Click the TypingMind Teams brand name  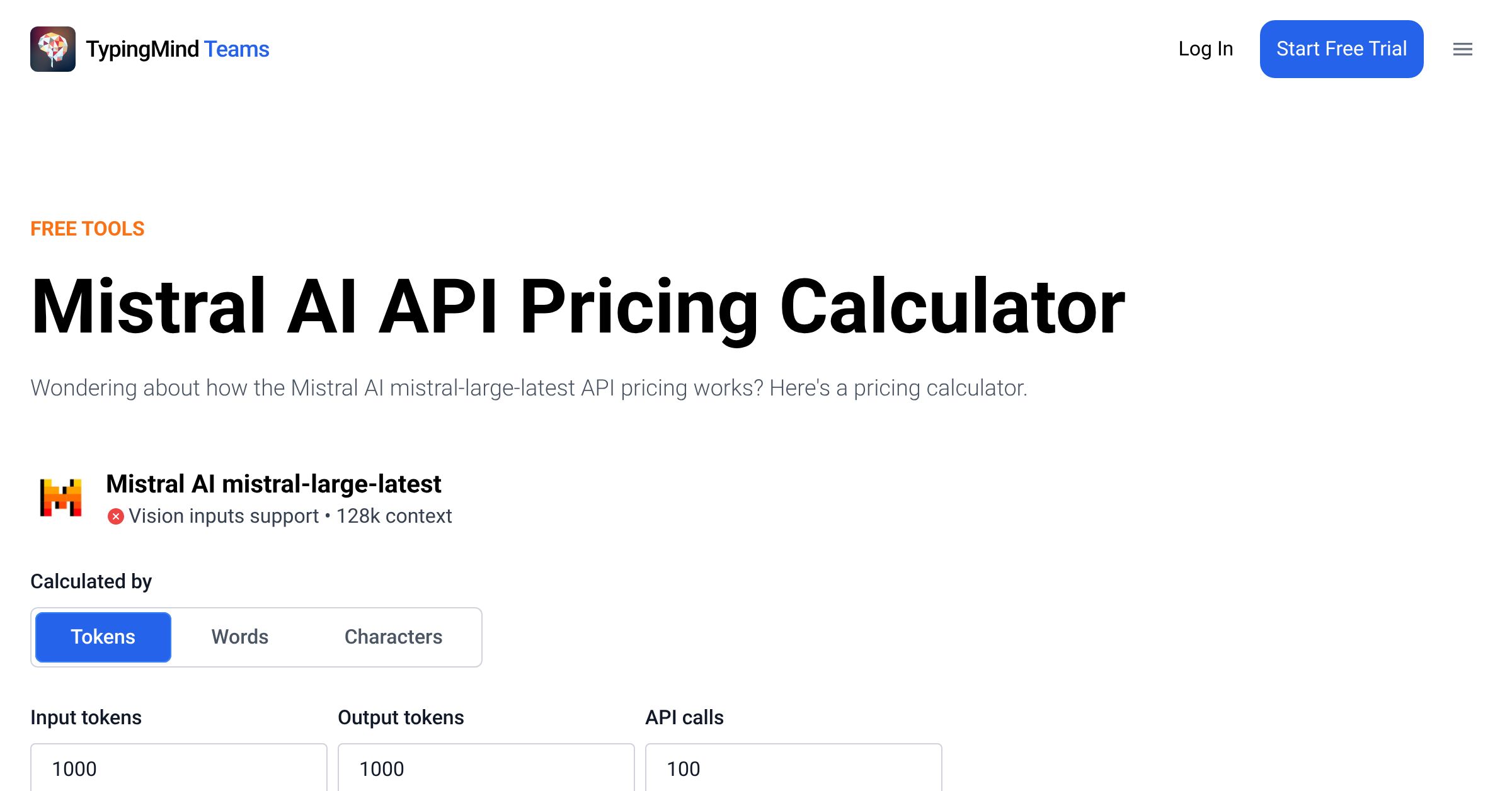point(178,49)
